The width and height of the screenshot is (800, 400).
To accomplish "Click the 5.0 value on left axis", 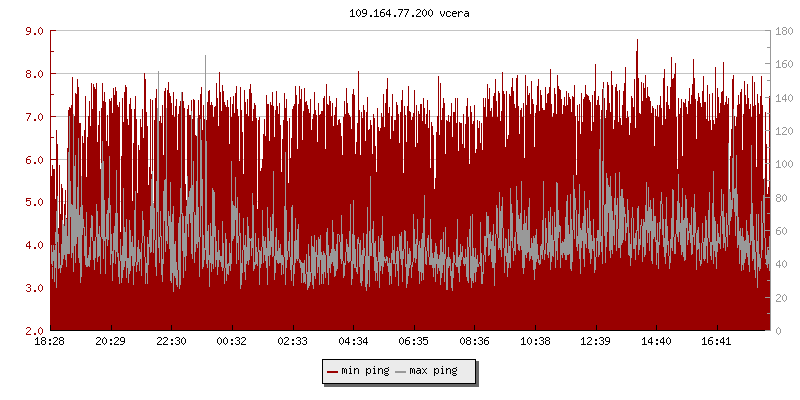I will coord(33,202).
